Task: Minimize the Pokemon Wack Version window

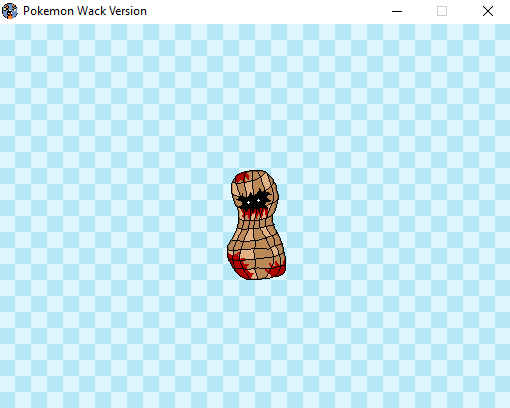Action: pyautogui.click(x=397, y=11)
